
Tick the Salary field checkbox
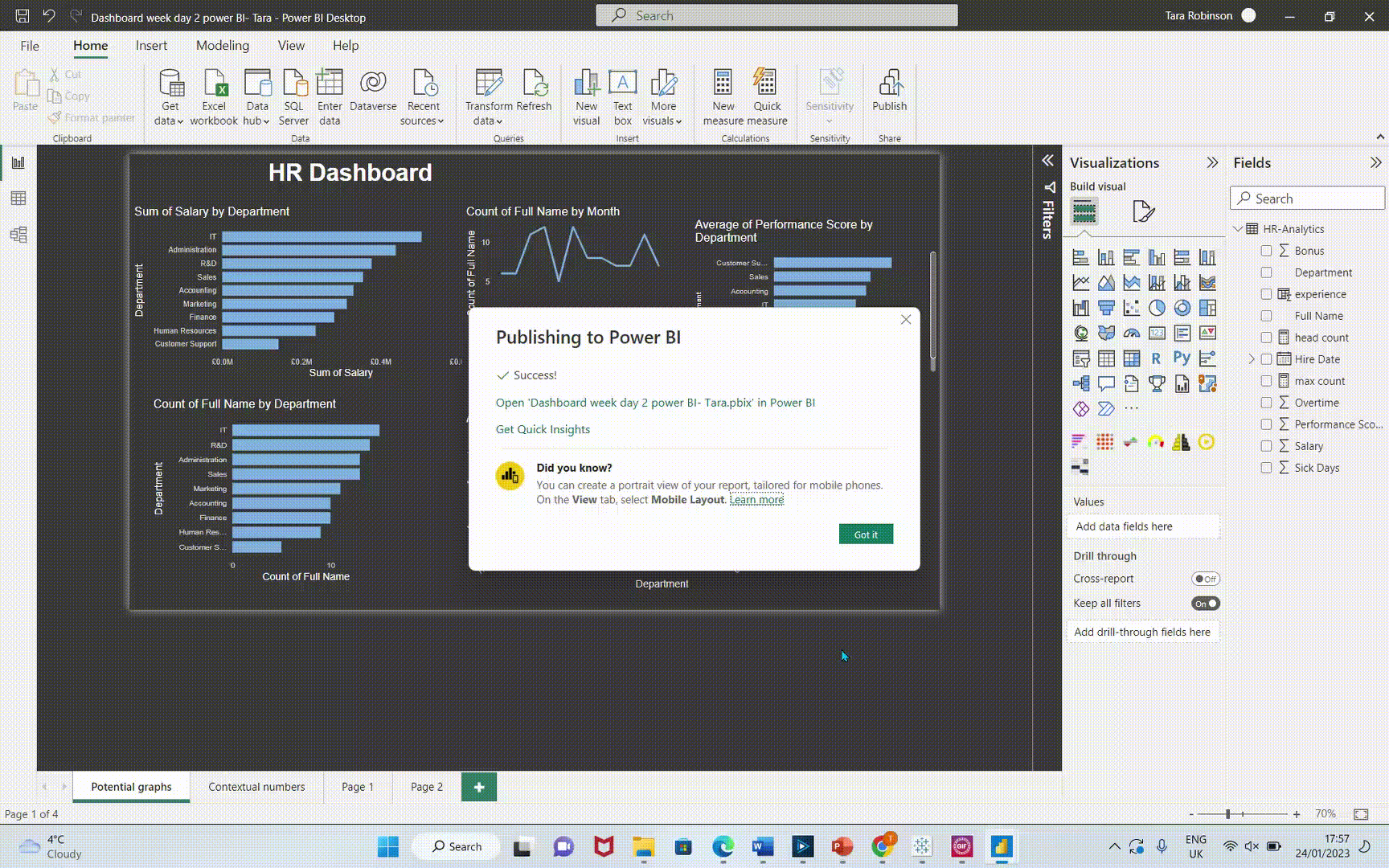tap(1266, 446)
